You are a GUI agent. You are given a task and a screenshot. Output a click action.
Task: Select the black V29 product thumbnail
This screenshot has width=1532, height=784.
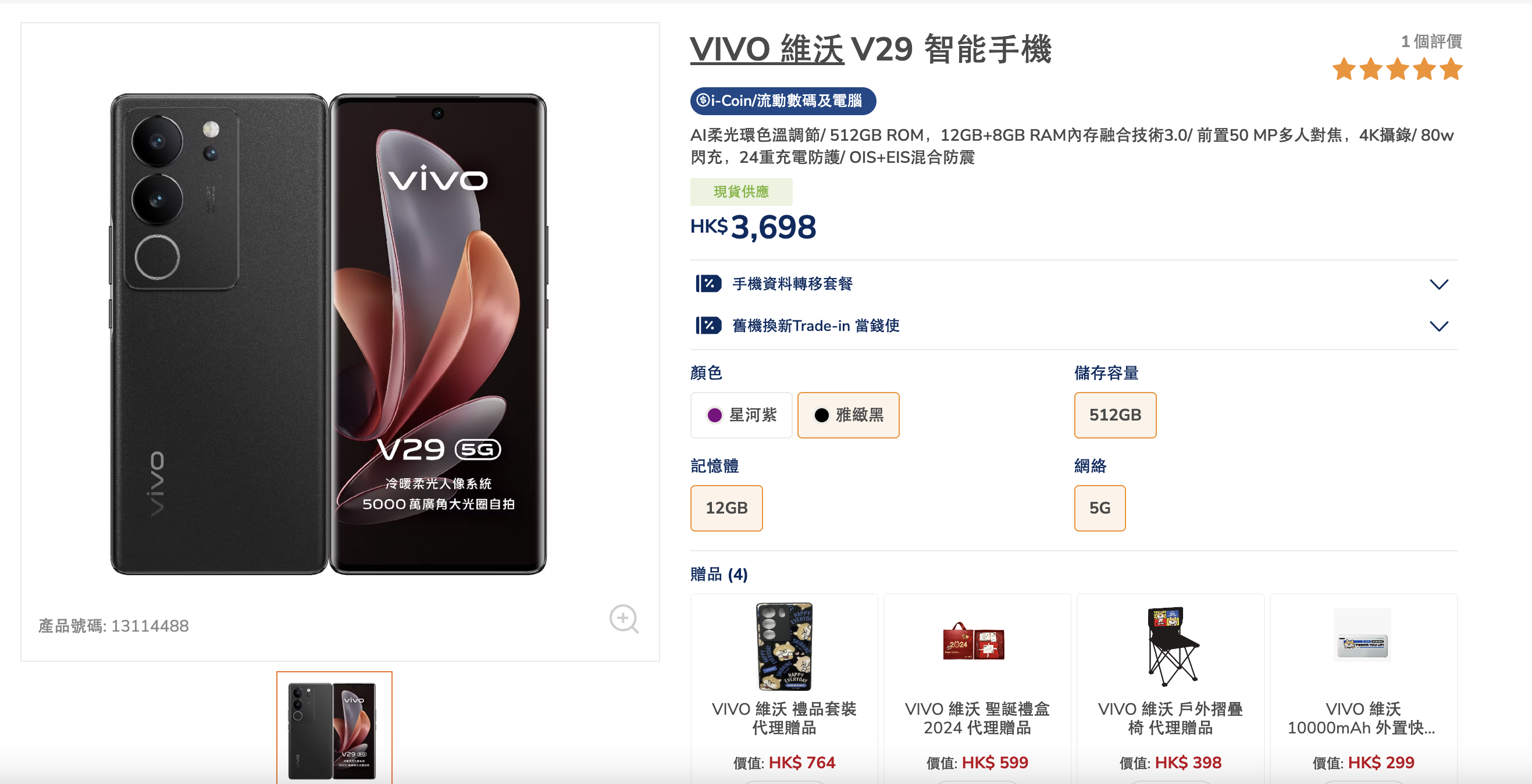[x=334, y=729]
